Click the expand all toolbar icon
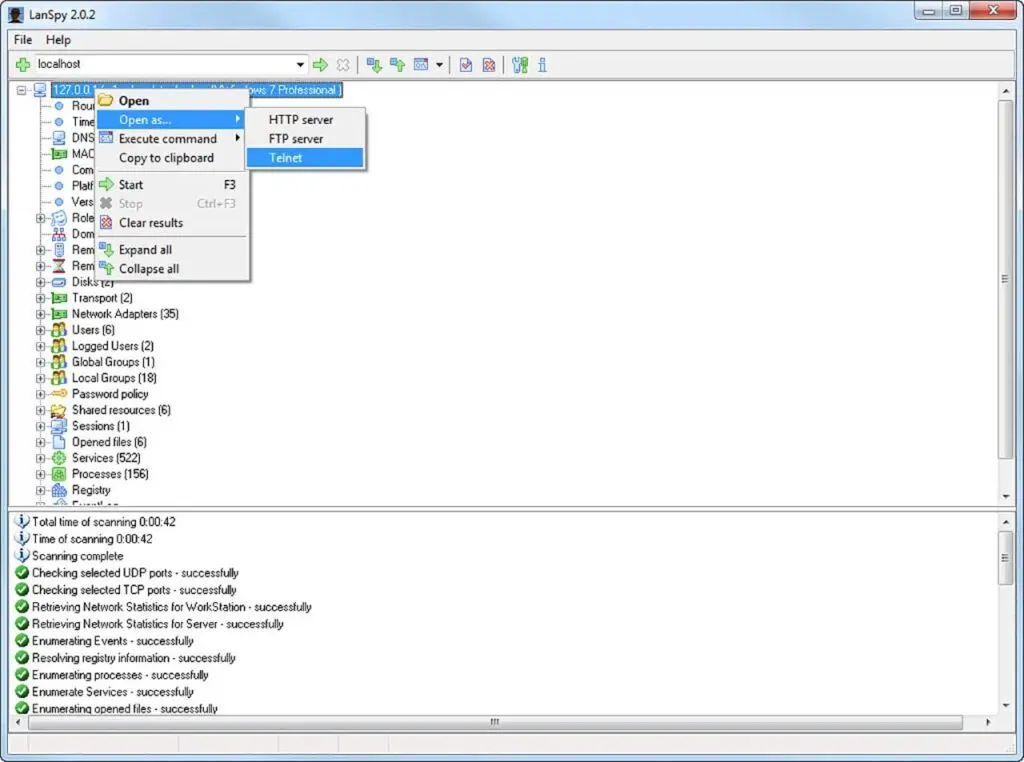The image size is (1024, 762). click(374, 65)
